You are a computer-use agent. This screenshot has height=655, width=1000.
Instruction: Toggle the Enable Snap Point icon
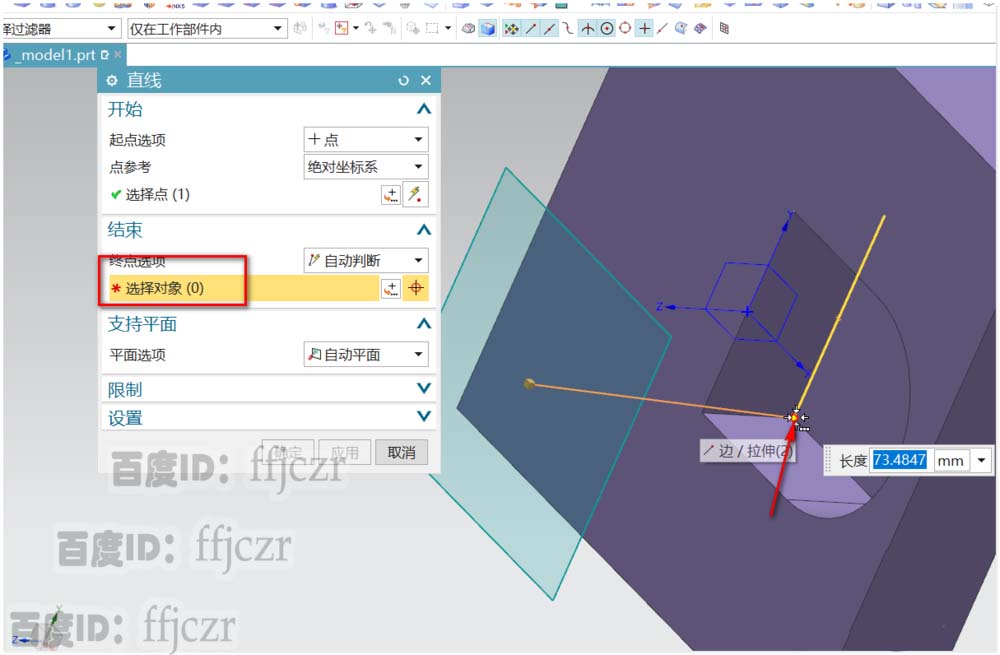pos(511,29)
